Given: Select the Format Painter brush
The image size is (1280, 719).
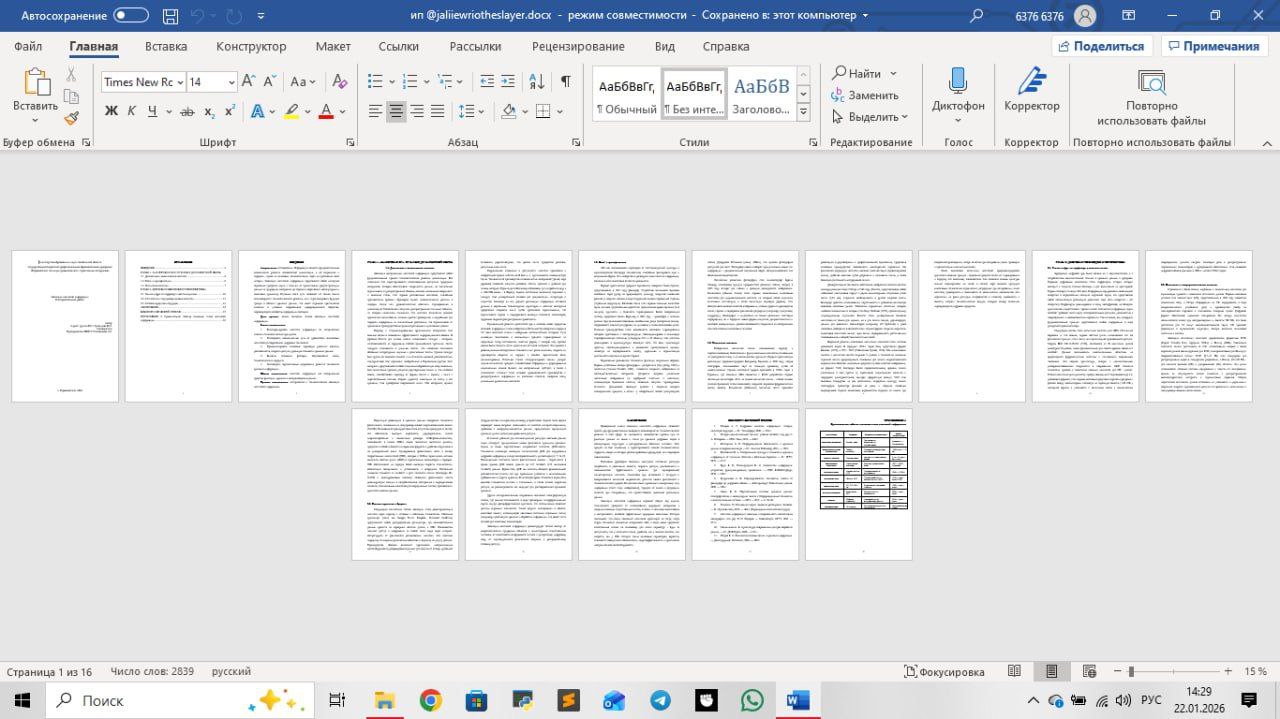Looking at the screenshot, I should 71,118.
